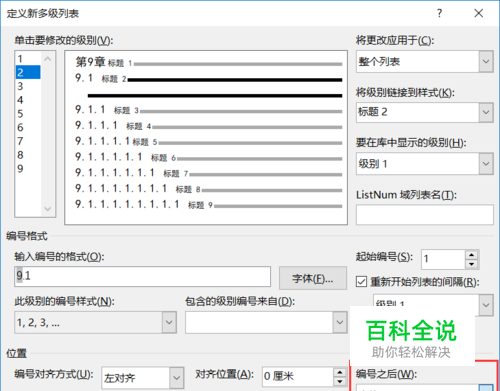Select level 2 in the level list
This screenshot has width=500, height=391.
(28, 72)
